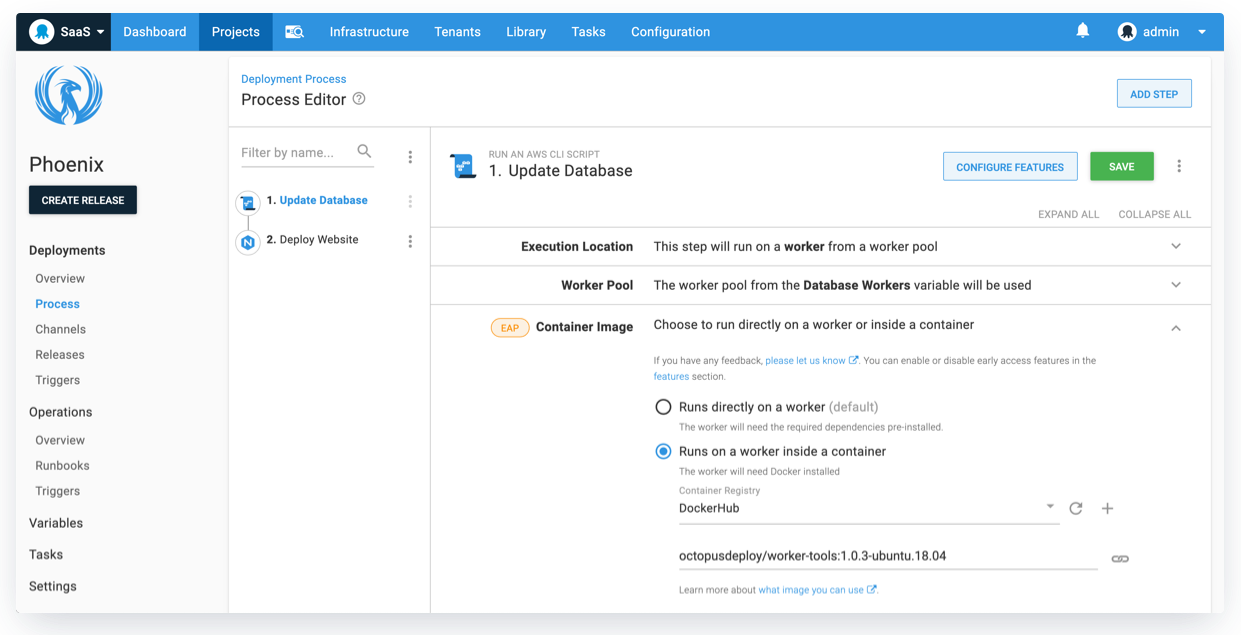Screen dimensions: 1241x635
Task: Open Runbooks in the sidebar
Action: pyautogui.click(x=63, y=466)
